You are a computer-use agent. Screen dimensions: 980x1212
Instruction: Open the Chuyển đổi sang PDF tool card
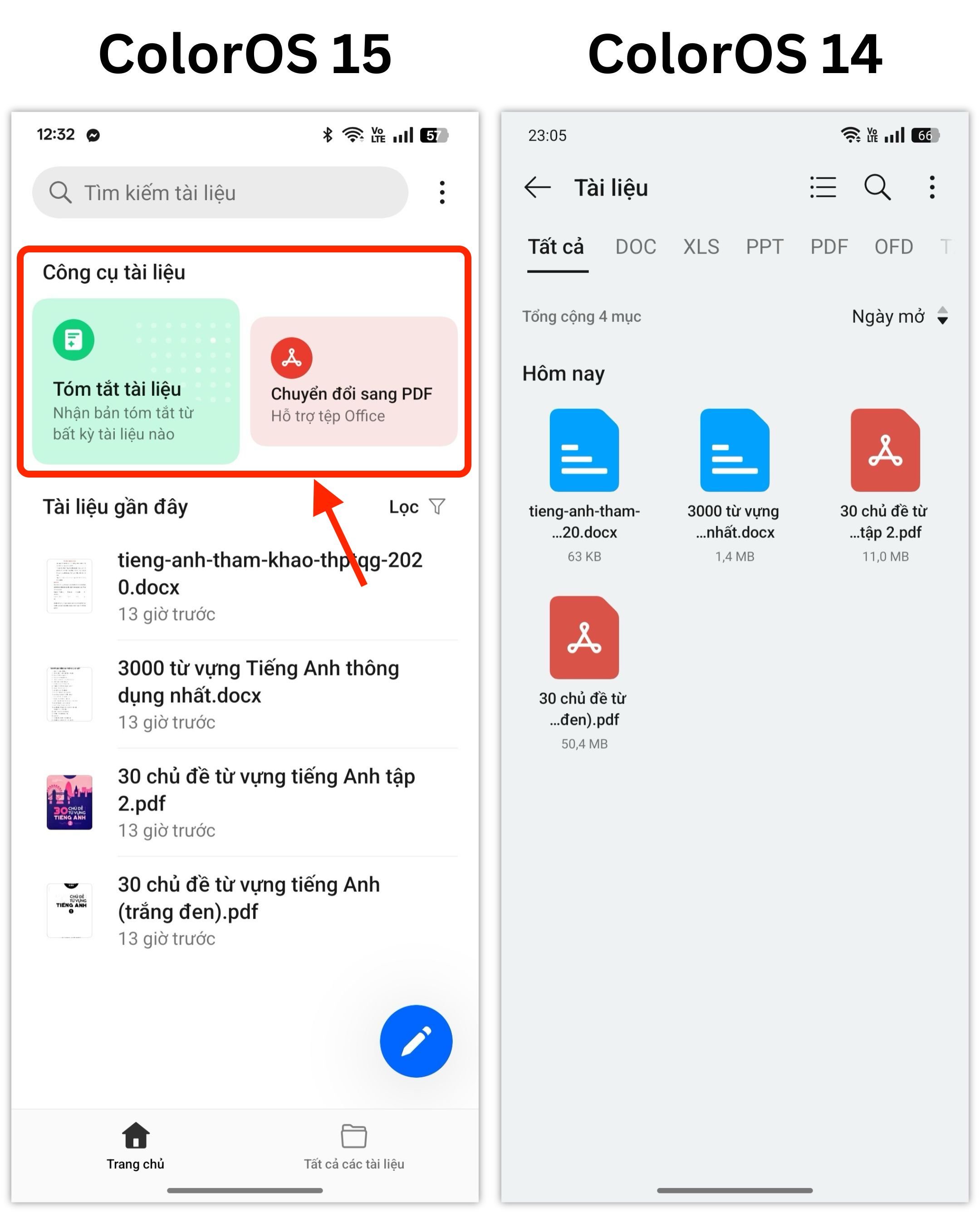(354, 381)
